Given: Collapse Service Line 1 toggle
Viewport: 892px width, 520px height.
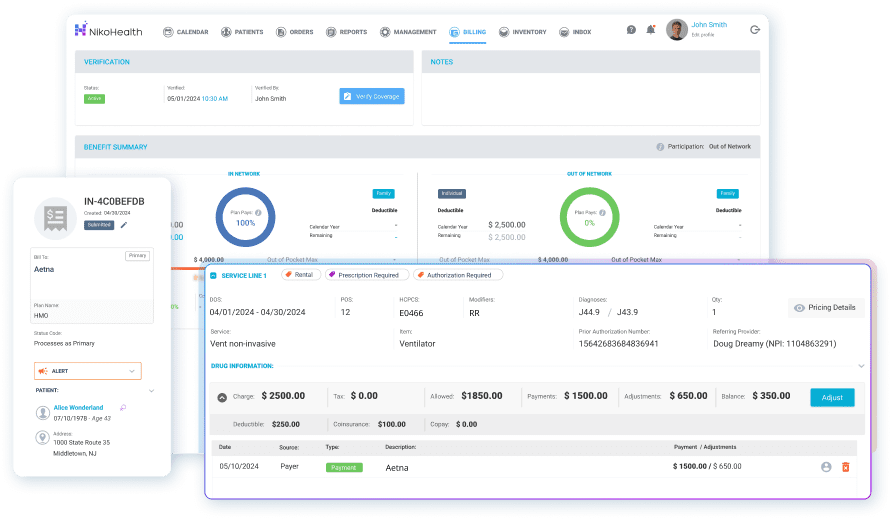Looking at the screenshot, I should point(213,275).
